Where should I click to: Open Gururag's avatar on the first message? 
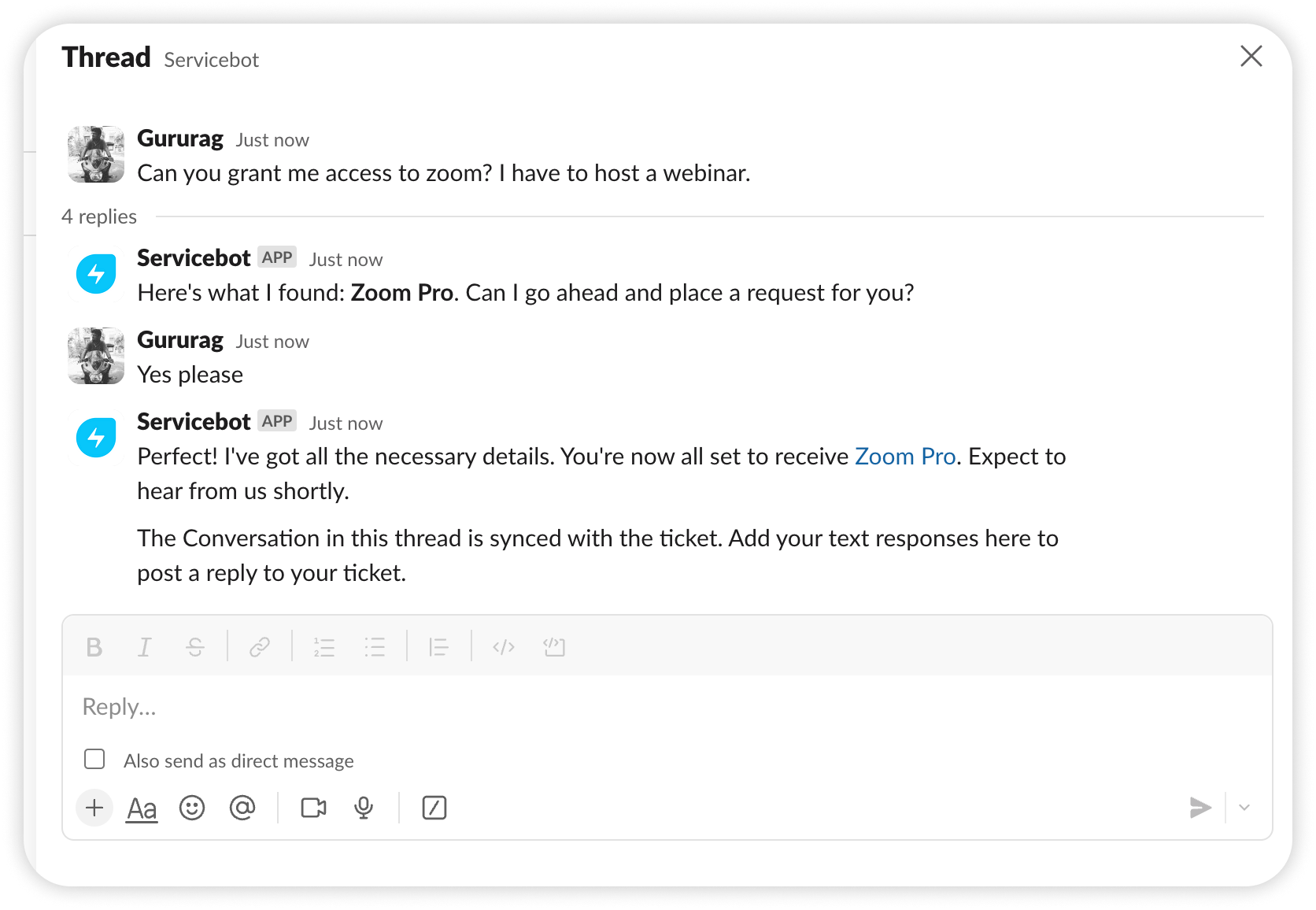[96, 154]
